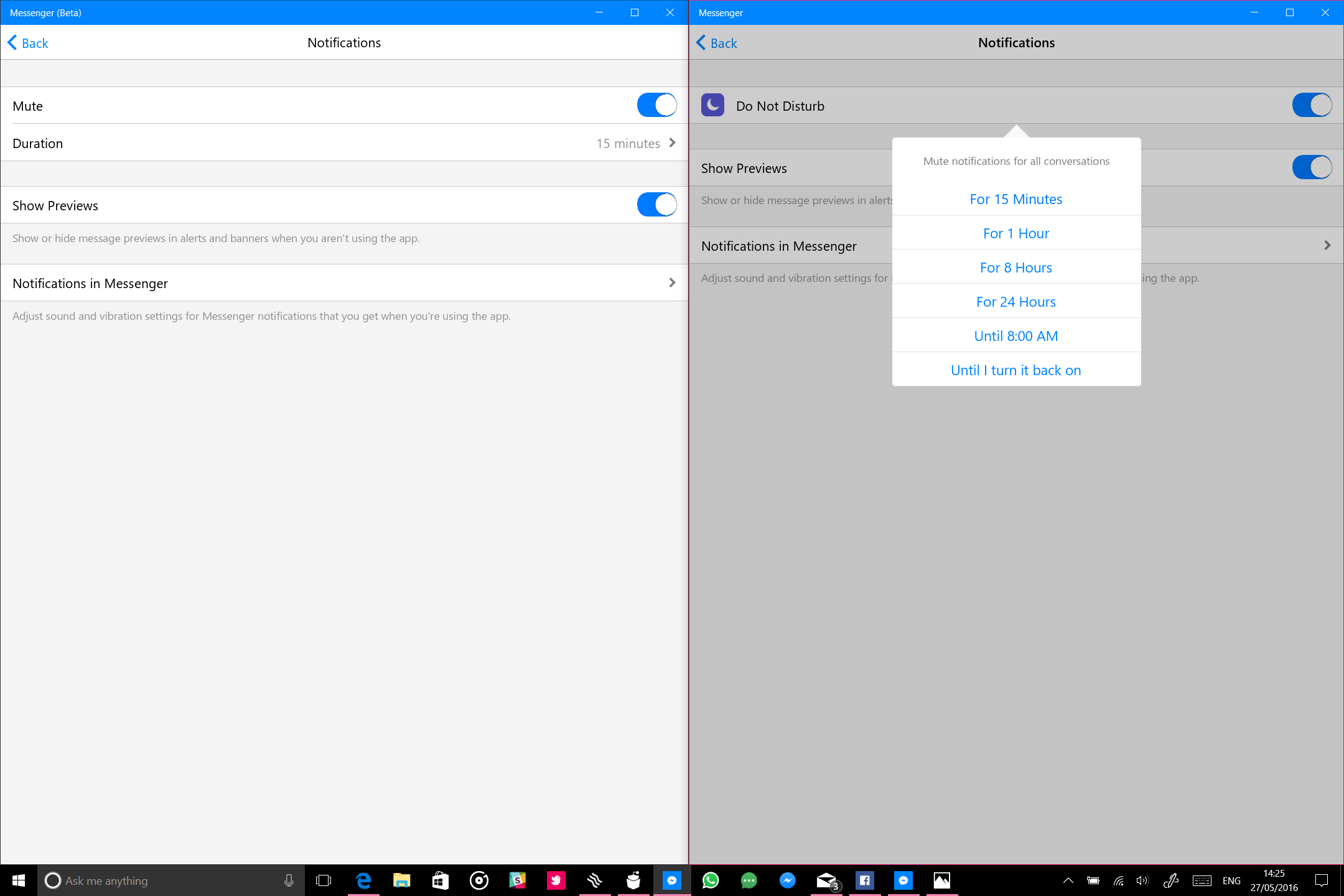The image size is (1344, 896).
Task: Open Microsoft Edge in the taskbar
Action: tap(363, 880)
